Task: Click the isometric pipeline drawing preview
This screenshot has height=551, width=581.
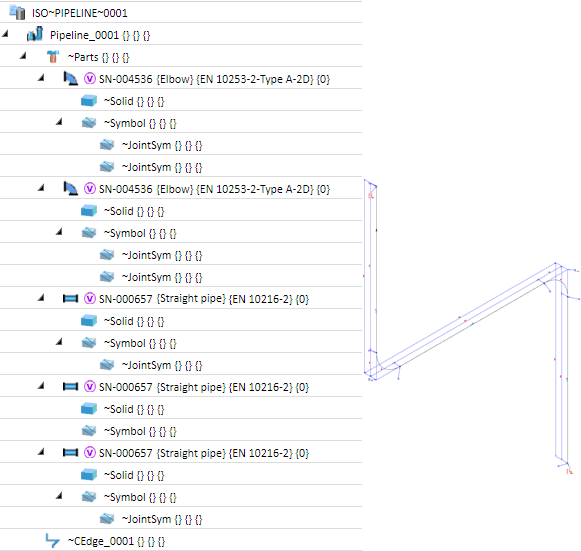Action: pyautogui.click(x=471, y=327)
